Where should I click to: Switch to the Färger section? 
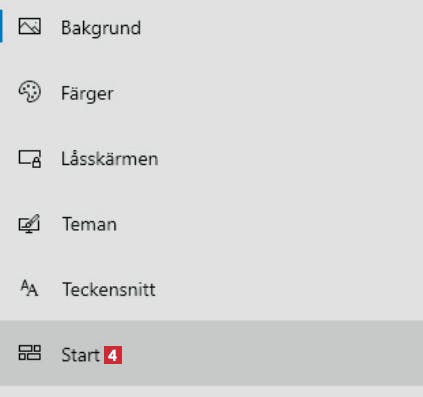(211, 92)
